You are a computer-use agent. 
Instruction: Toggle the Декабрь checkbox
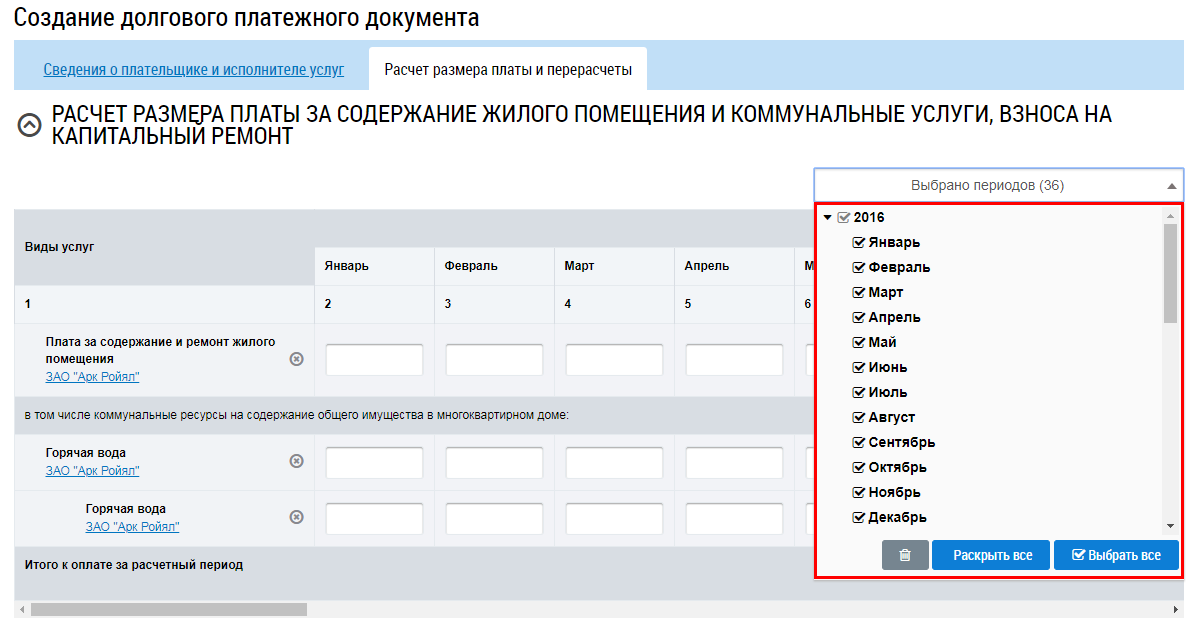tap(858, 517)
